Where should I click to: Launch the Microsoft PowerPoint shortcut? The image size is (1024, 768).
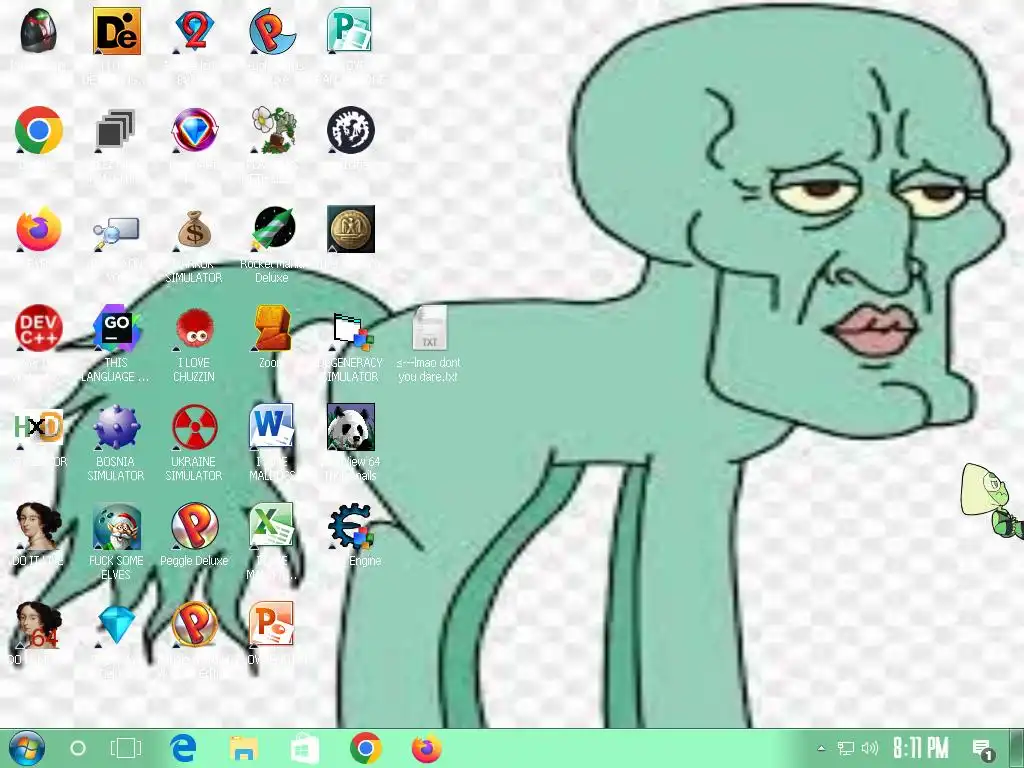coord(272,626)
